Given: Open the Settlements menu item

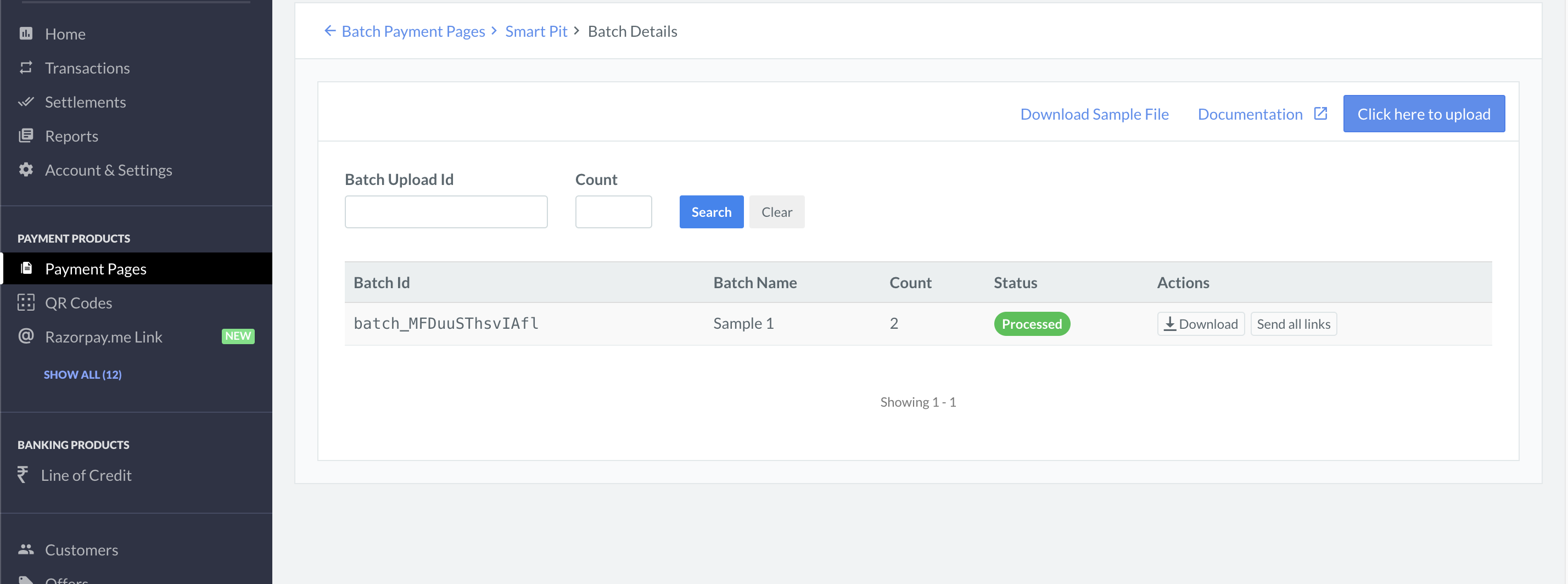Looking at the screenshot, I should pyautogui.click(x=85, y=102).
